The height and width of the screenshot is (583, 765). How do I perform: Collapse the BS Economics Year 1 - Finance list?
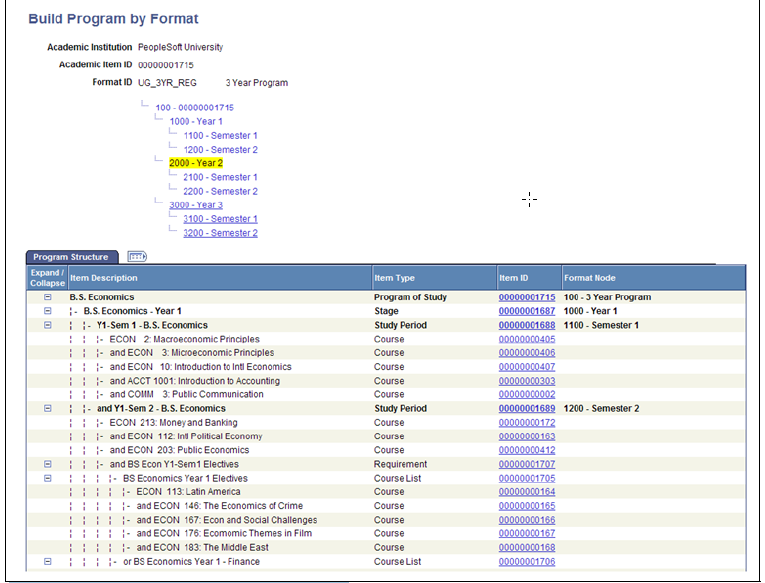pos(47,562)
